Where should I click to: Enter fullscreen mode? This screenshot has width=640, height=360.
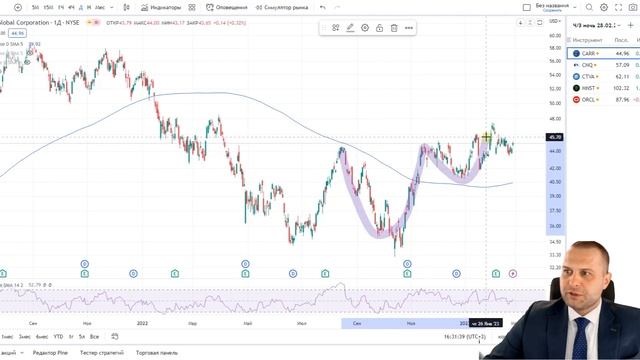coord(618,7)
